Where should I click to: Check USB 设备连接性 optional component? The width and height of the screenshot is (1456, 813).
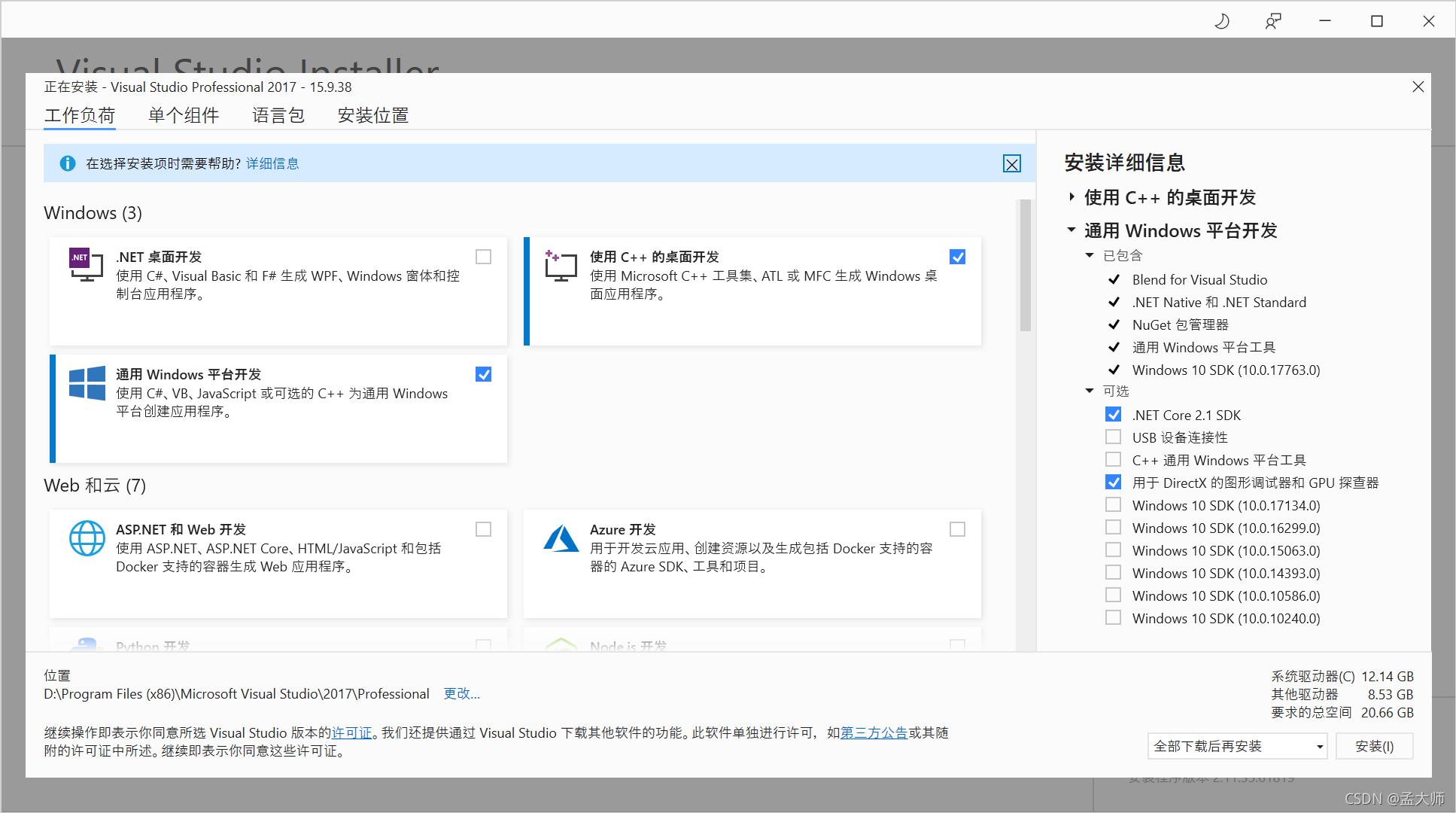1114,437
